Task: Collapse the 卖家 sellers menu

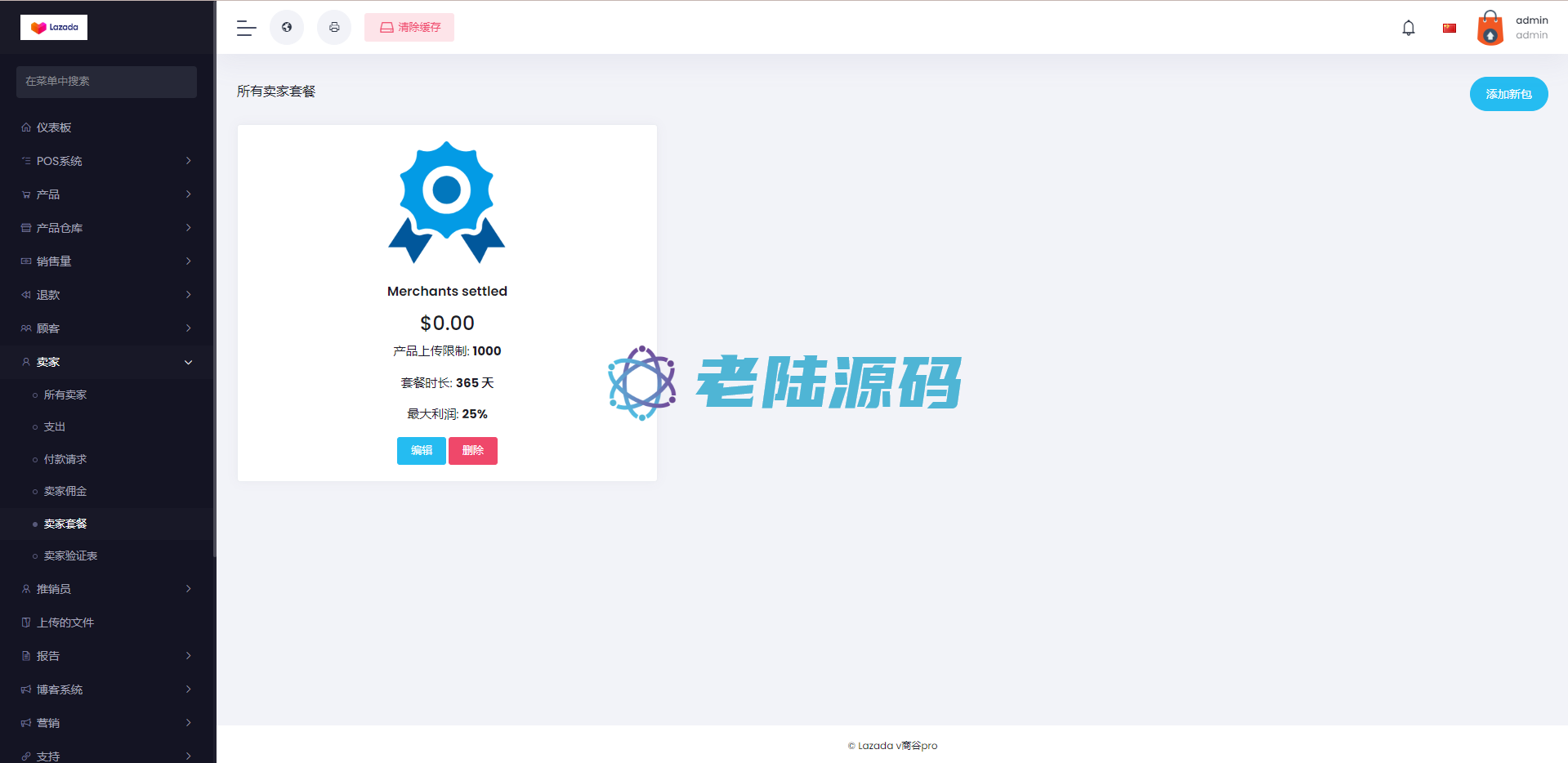Action: coord(106,362)
